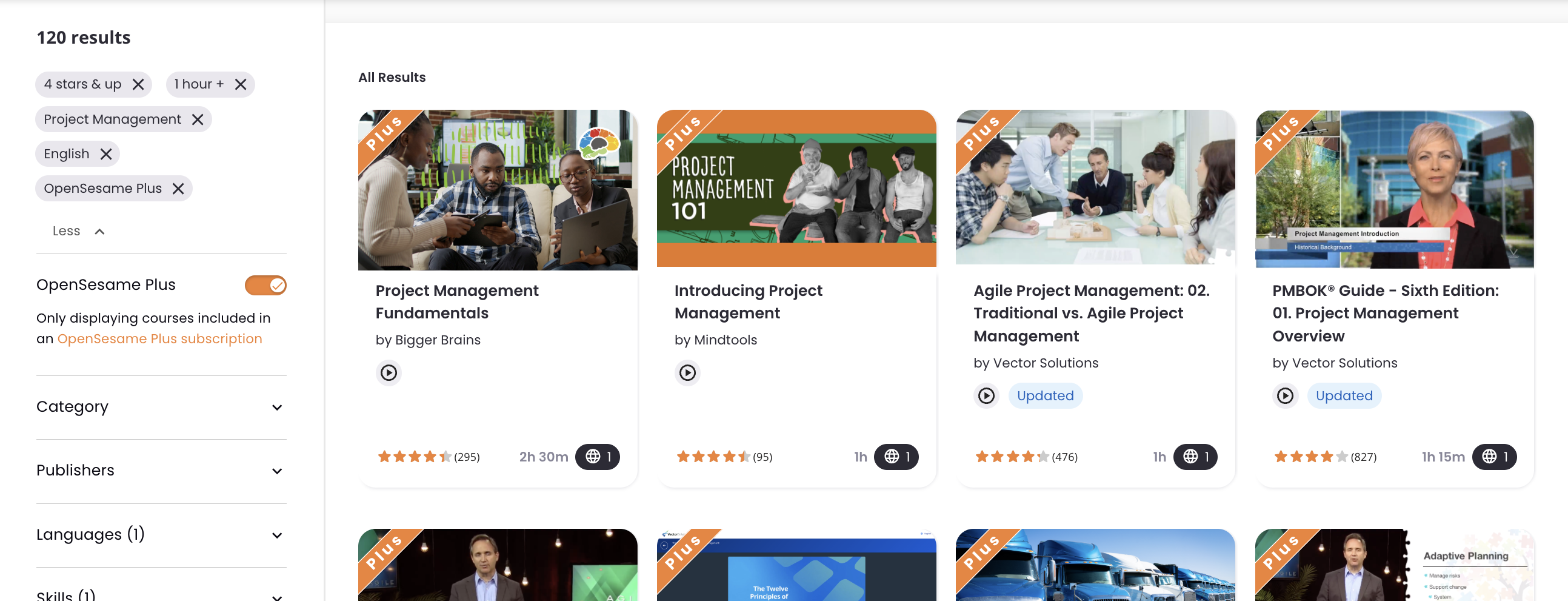Click video icon on Project Management Fundamentals card
The image size is (1568, 601).
pos(389,372)
